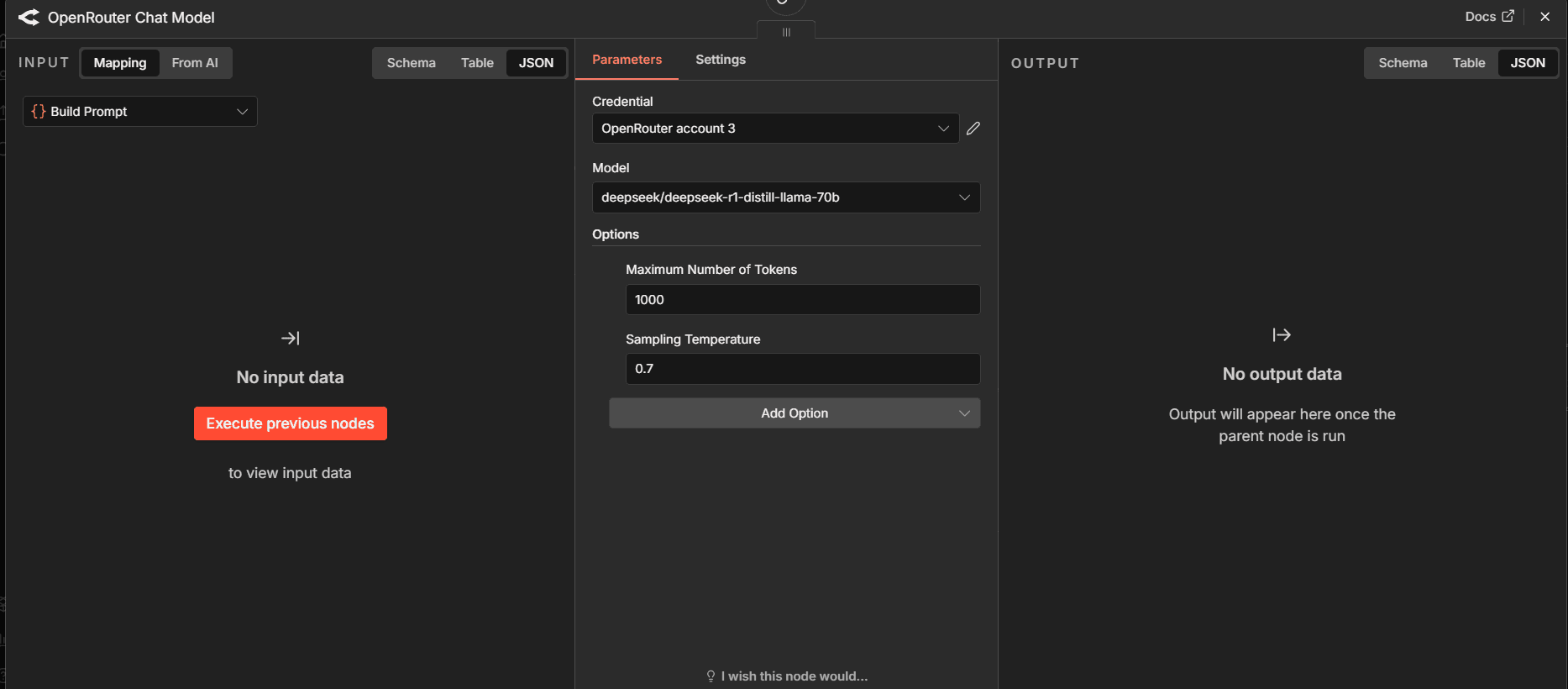
Task: Show input as JSON view
Action: pos(536,63)
